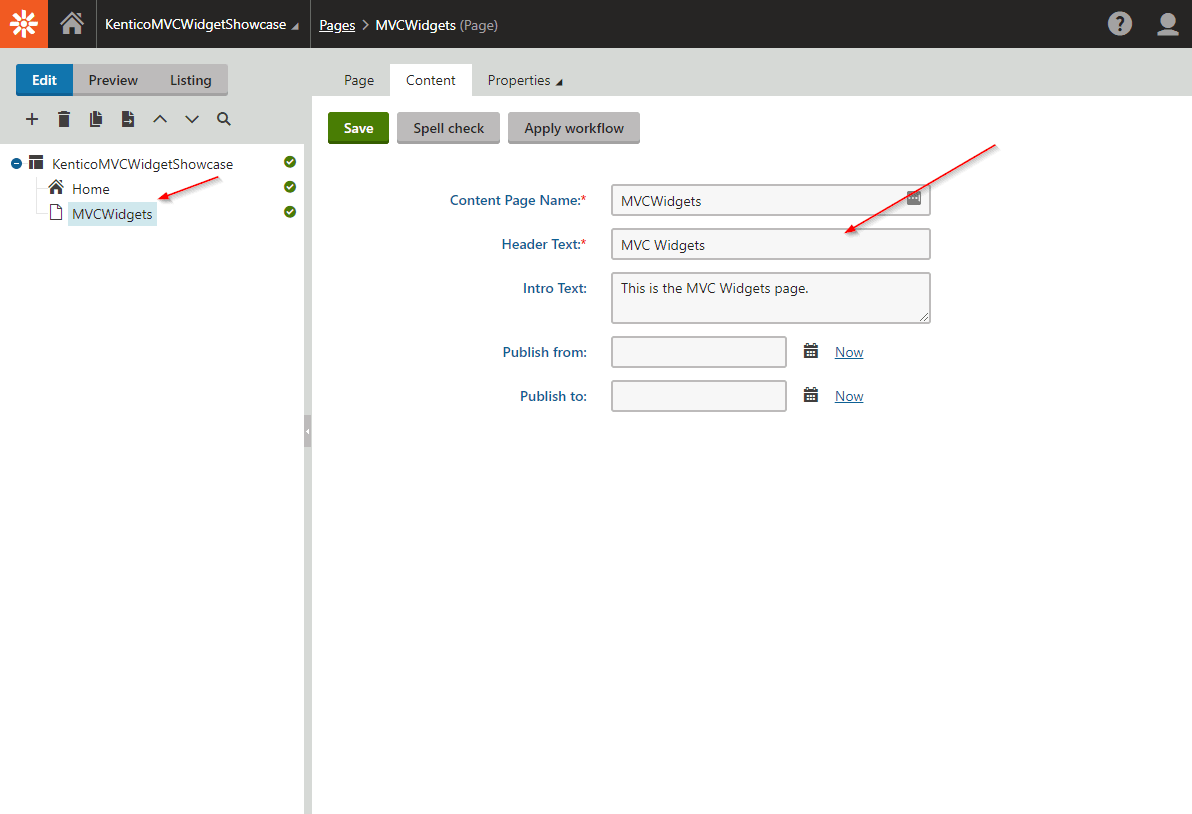Open the user profile icon
Image resolution: width=1192 pixels, height=814 pixels.
[1167, 24]
